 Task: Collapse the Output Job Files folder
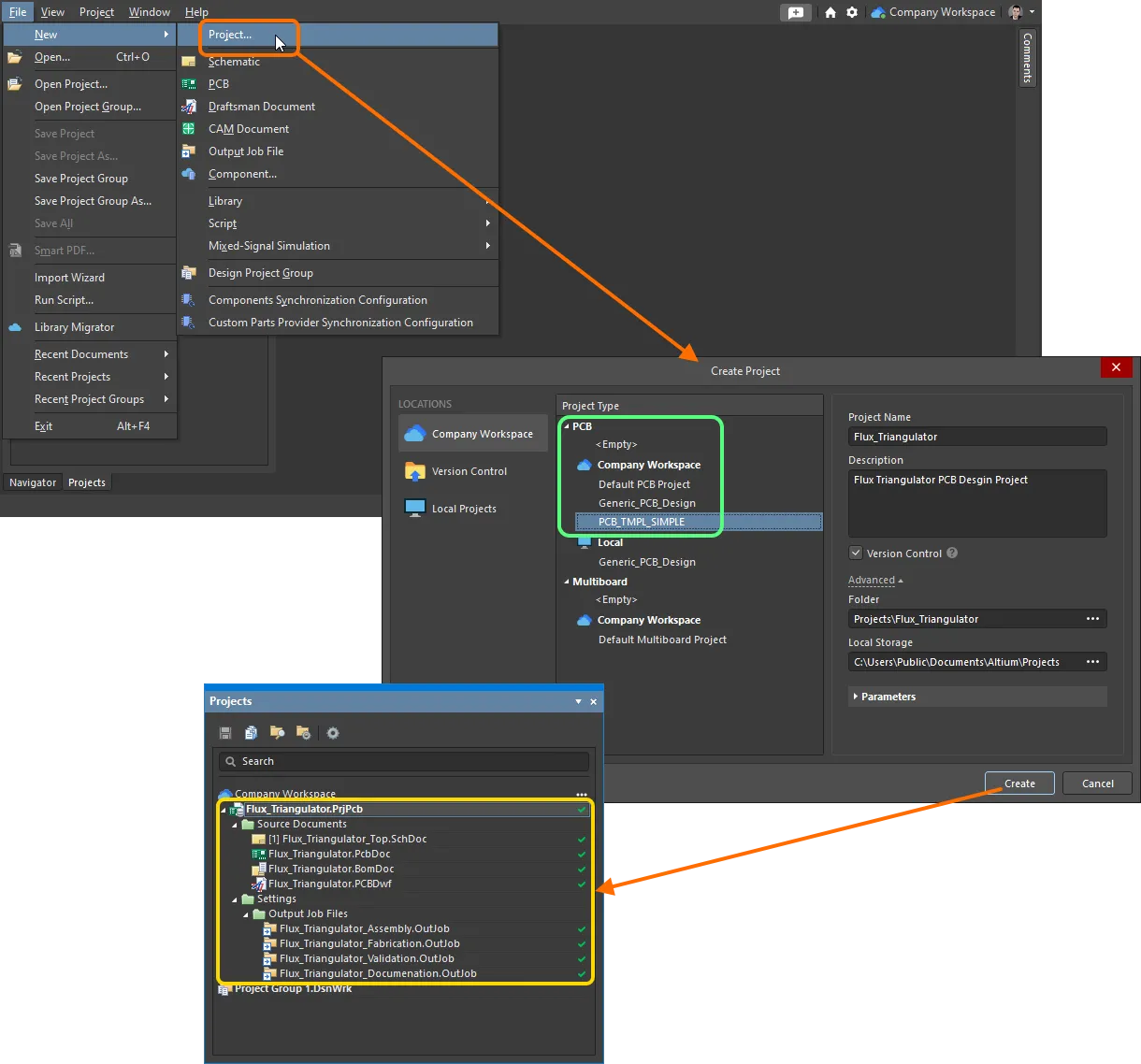point(246,914)
